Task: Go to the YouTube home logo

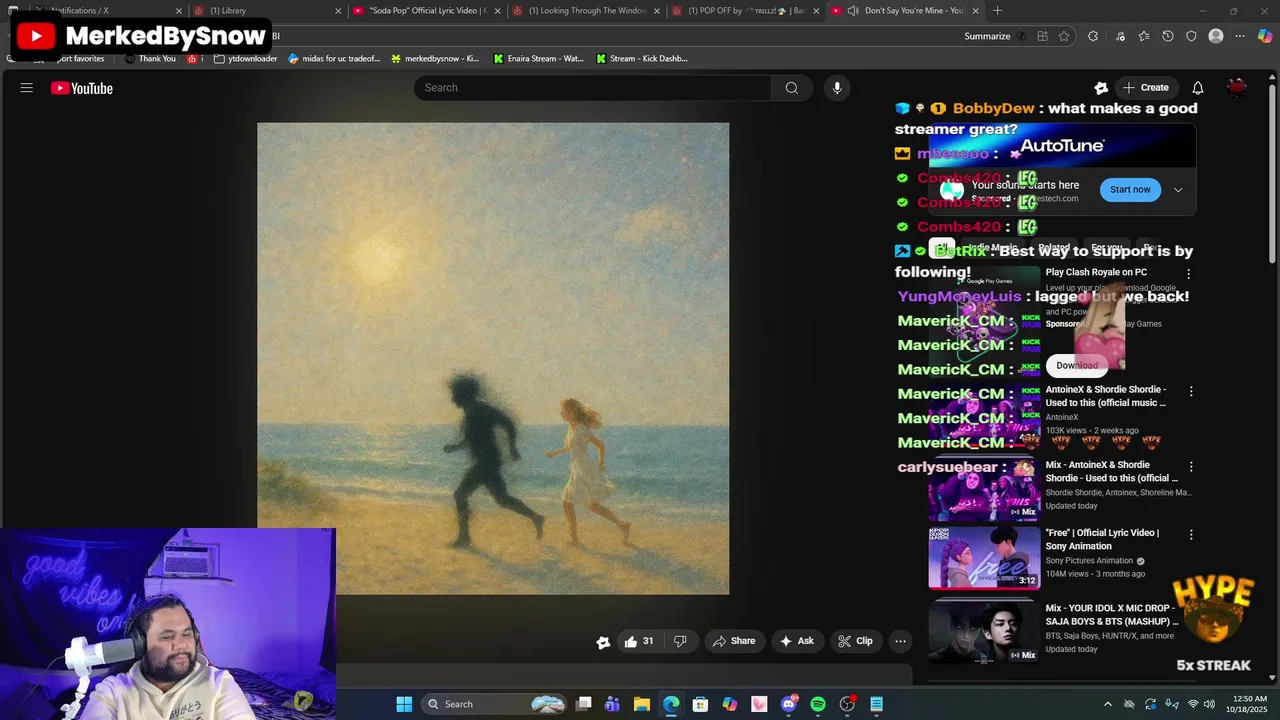Action: [82, 88]
